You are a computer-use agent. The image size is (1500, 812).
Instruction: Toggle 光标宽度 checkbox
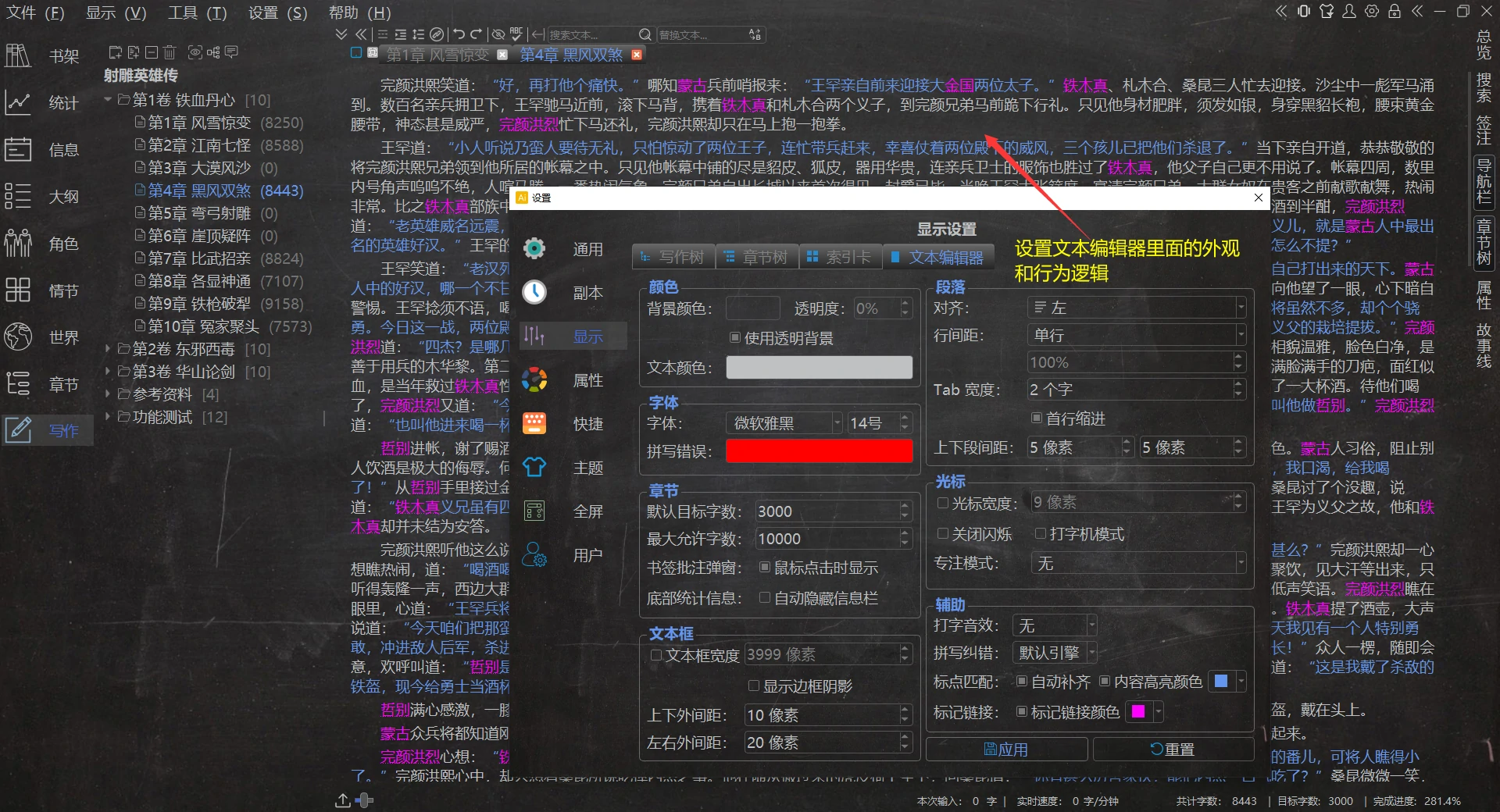tap(943, 503)
